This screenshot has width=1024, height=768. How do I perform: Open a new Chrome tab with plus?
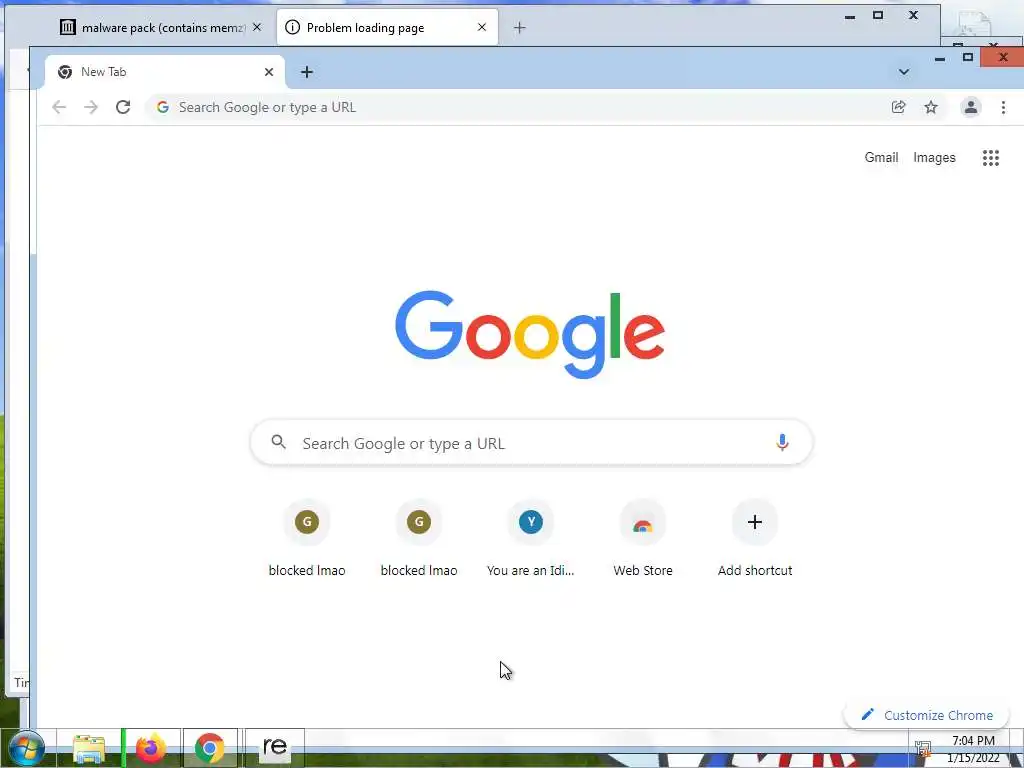[x=307, y=72]
